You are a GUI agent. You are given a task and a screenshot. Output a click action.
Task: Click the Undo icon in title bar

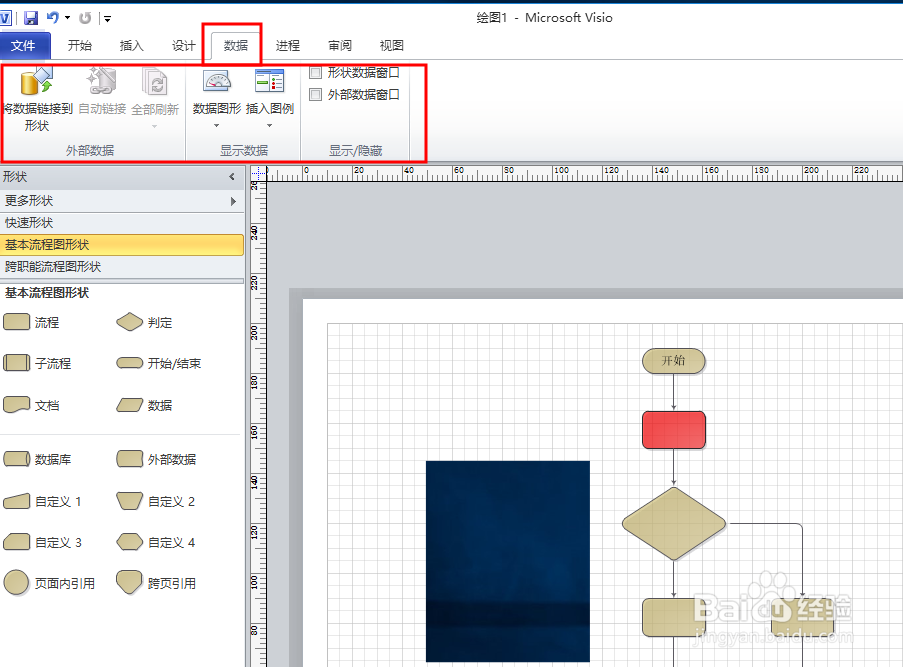click(52, 18)
